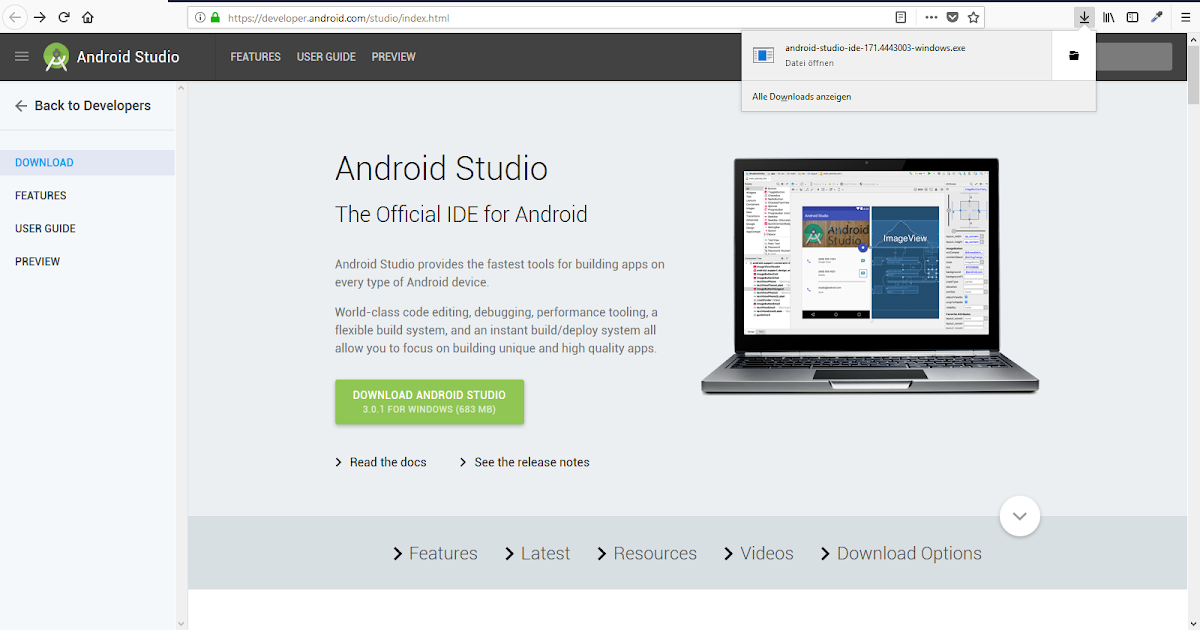Viewport: 1200px width, 630px height.
Task: Click the Android Studio logo
Action: click(x=55, y=56)
